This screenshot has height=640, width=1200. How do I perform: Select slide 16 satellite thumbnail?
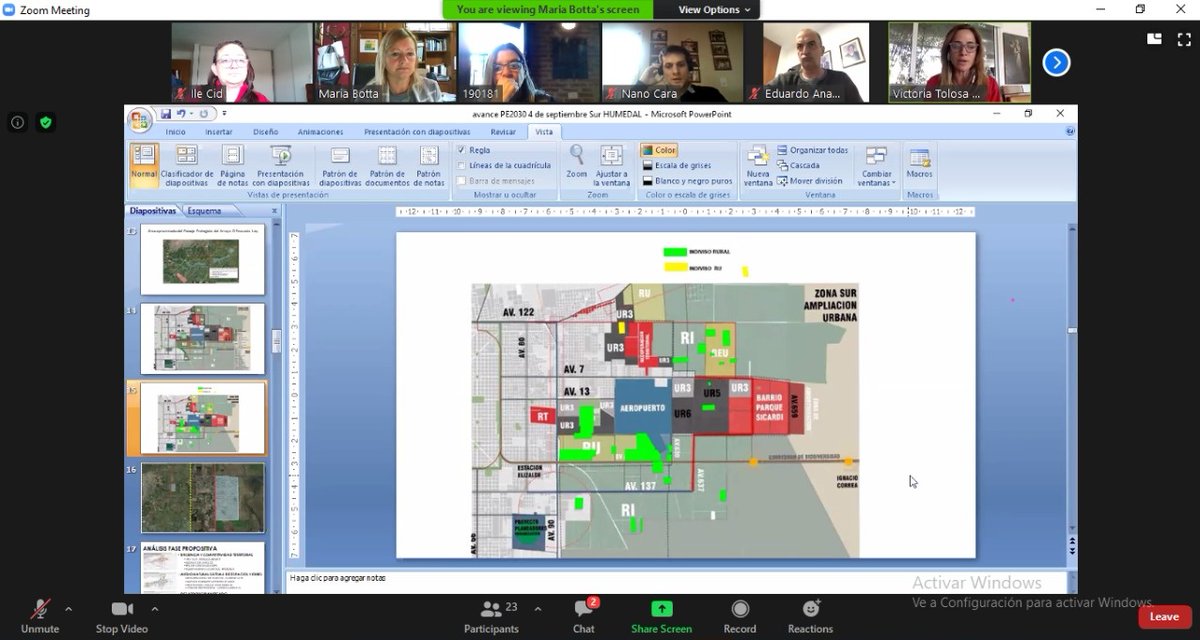point(203,497)
